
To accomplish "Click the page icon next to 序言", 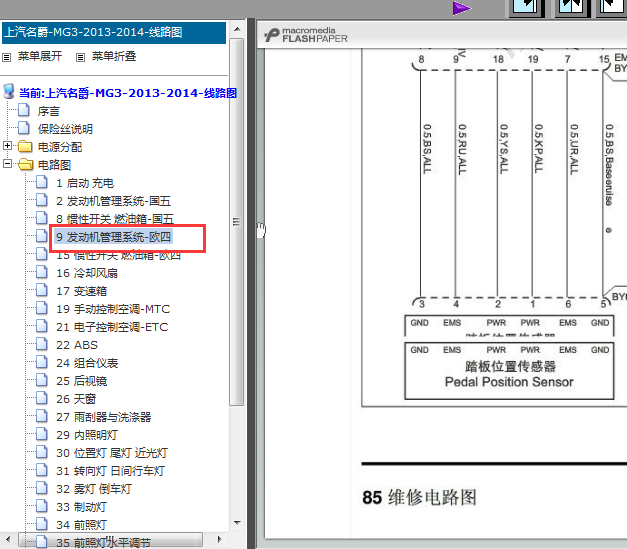I will coord(24,110).
